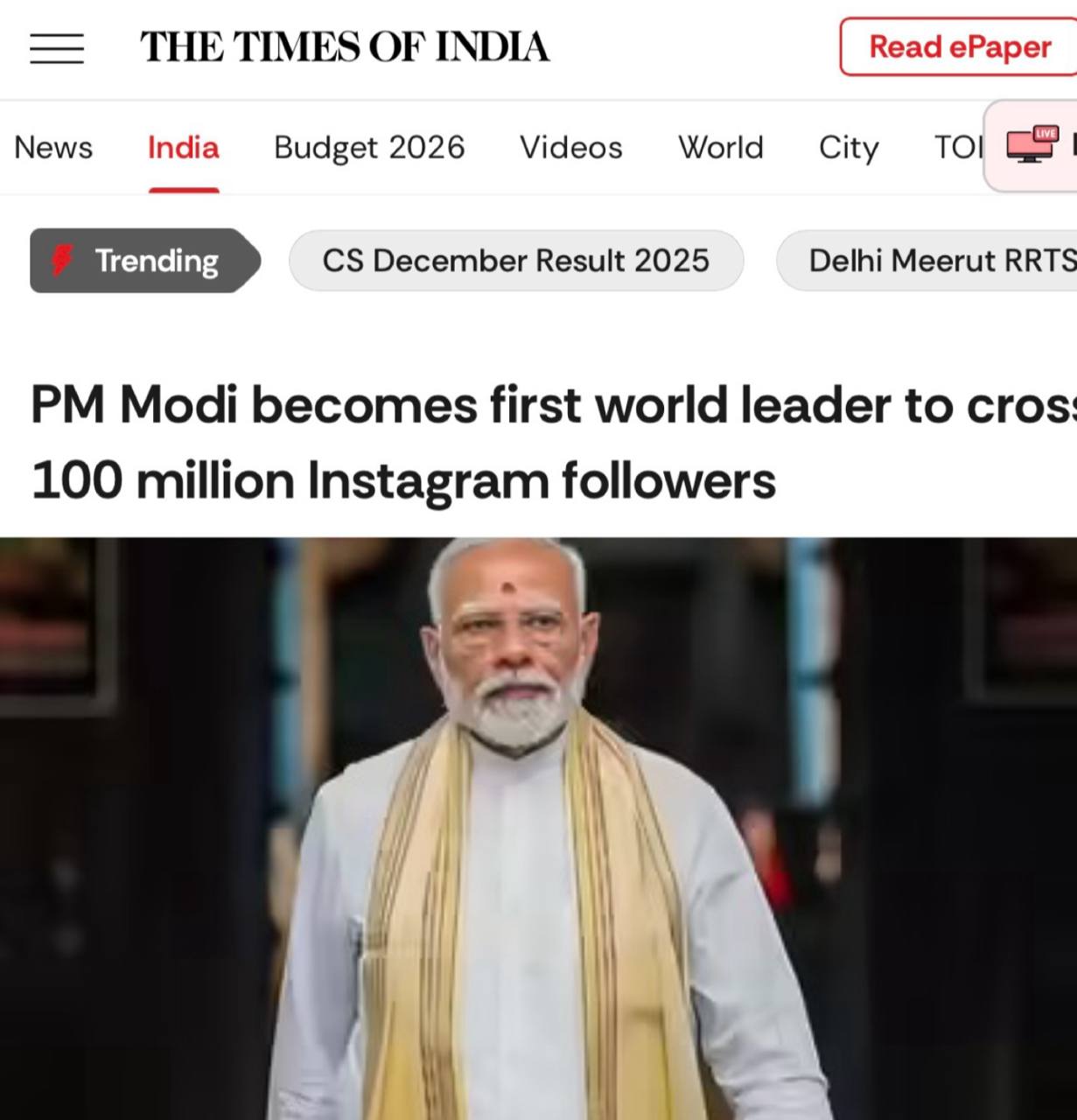
Task: Click the "100 million Instagram followers" headline line
Action: tap(403, 481)
